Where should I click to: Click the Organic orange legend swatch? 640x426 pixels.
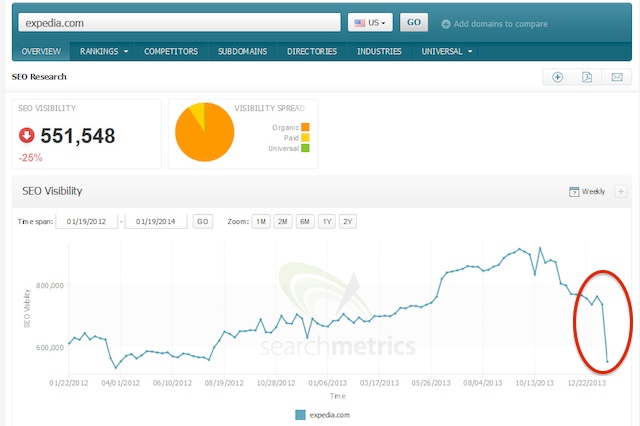click(x=305, y=127)
